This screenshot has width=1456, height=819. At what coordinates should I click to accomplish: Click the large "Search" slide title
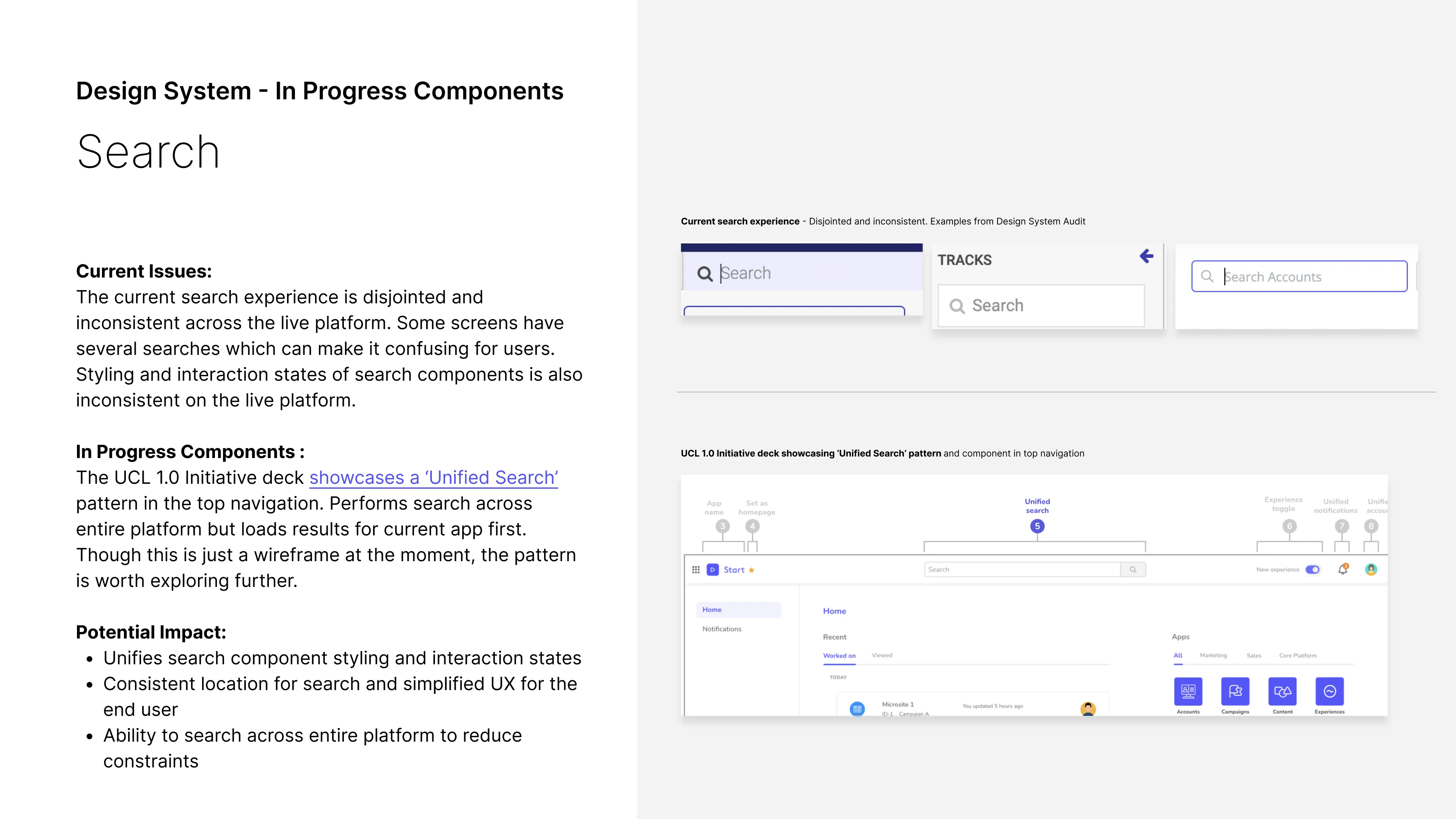pos(148,152)
